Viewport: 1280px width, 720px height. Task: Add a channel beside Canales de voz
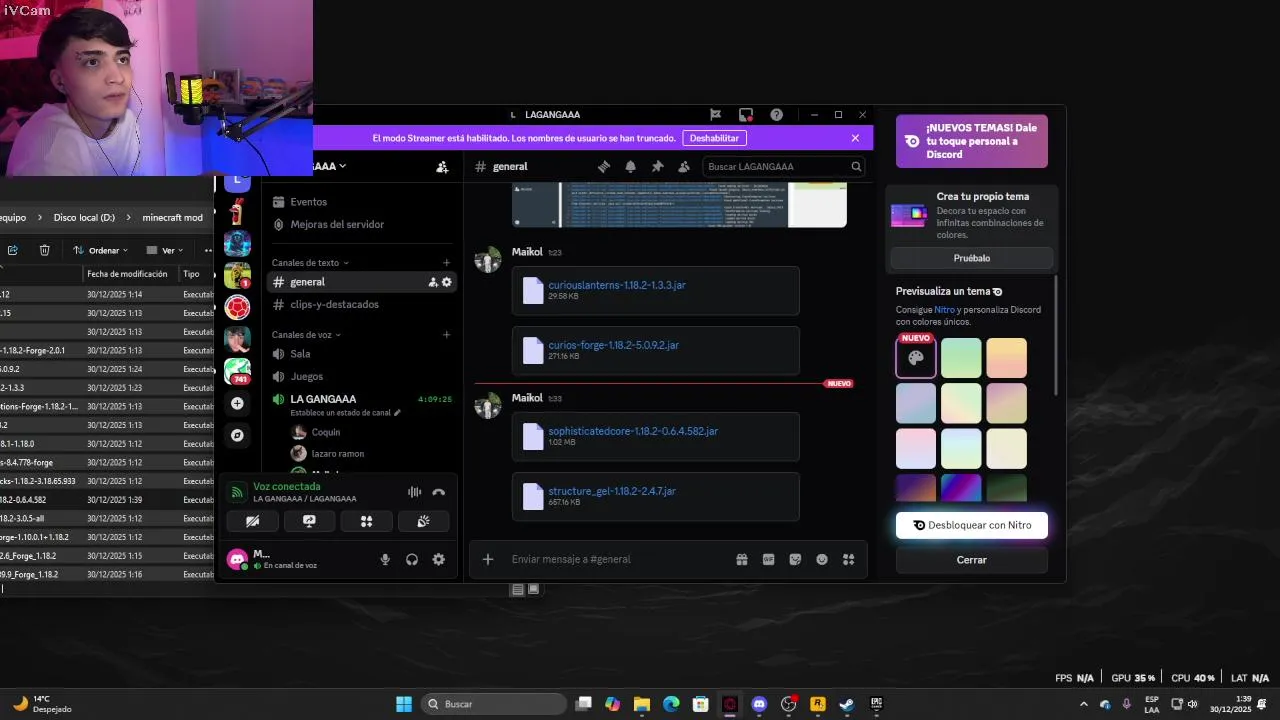(x=446, y=335)
